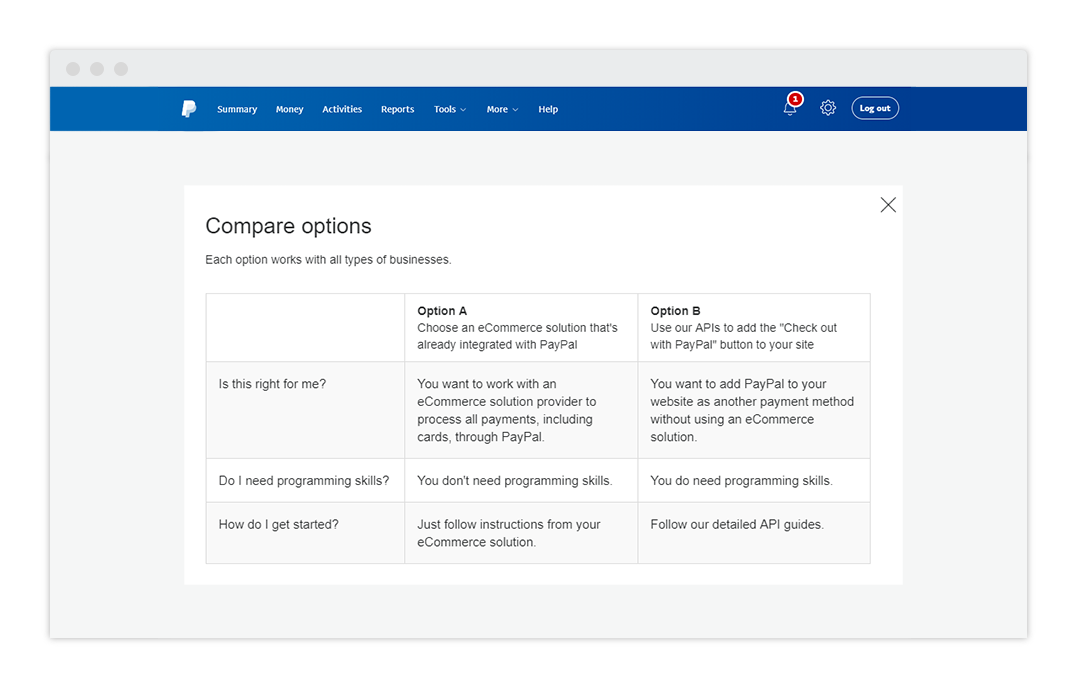The image size is (1077, 700).
Task: Open the notifications bell icon
Action: [790, 109]
